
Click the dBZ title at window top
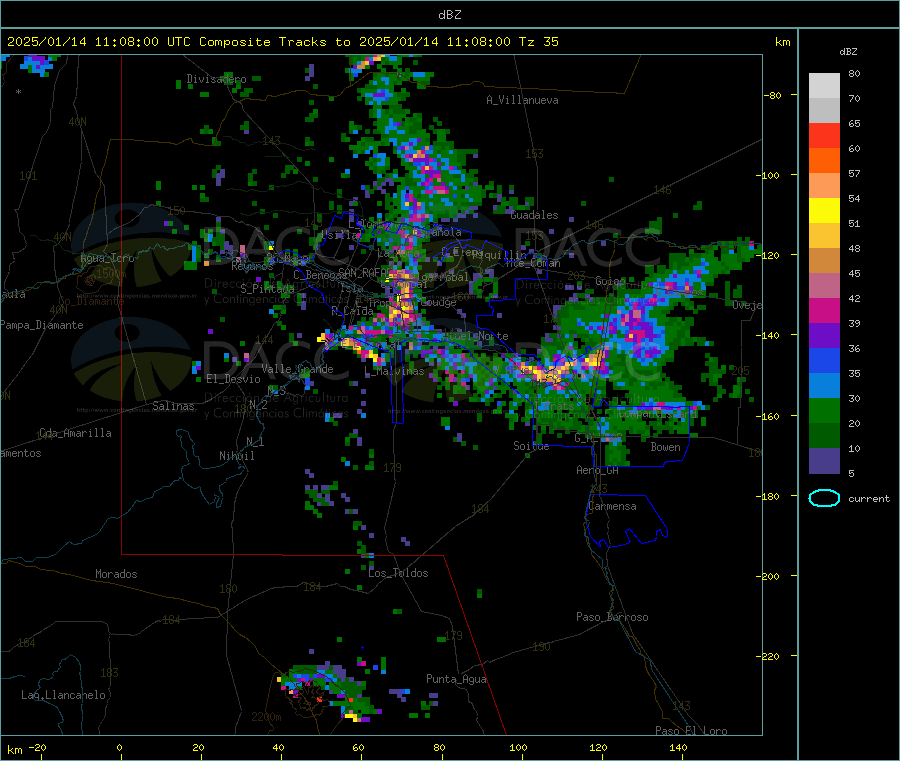pyautogui.click(x=449, y=15)
